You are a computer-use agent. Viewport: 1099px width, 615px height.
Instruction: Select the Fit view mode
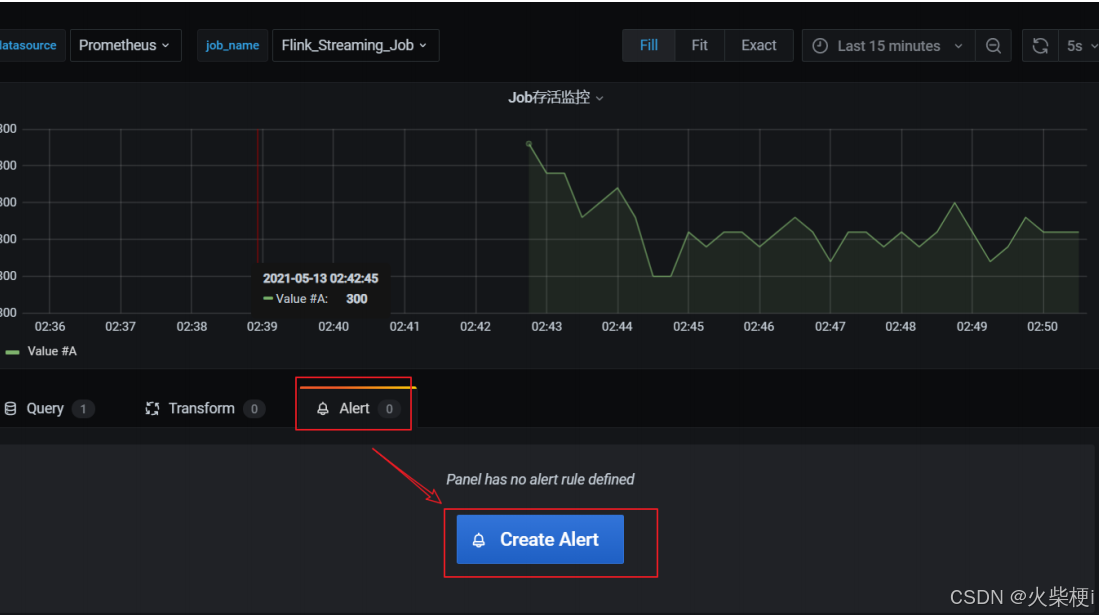click(699, 46)
